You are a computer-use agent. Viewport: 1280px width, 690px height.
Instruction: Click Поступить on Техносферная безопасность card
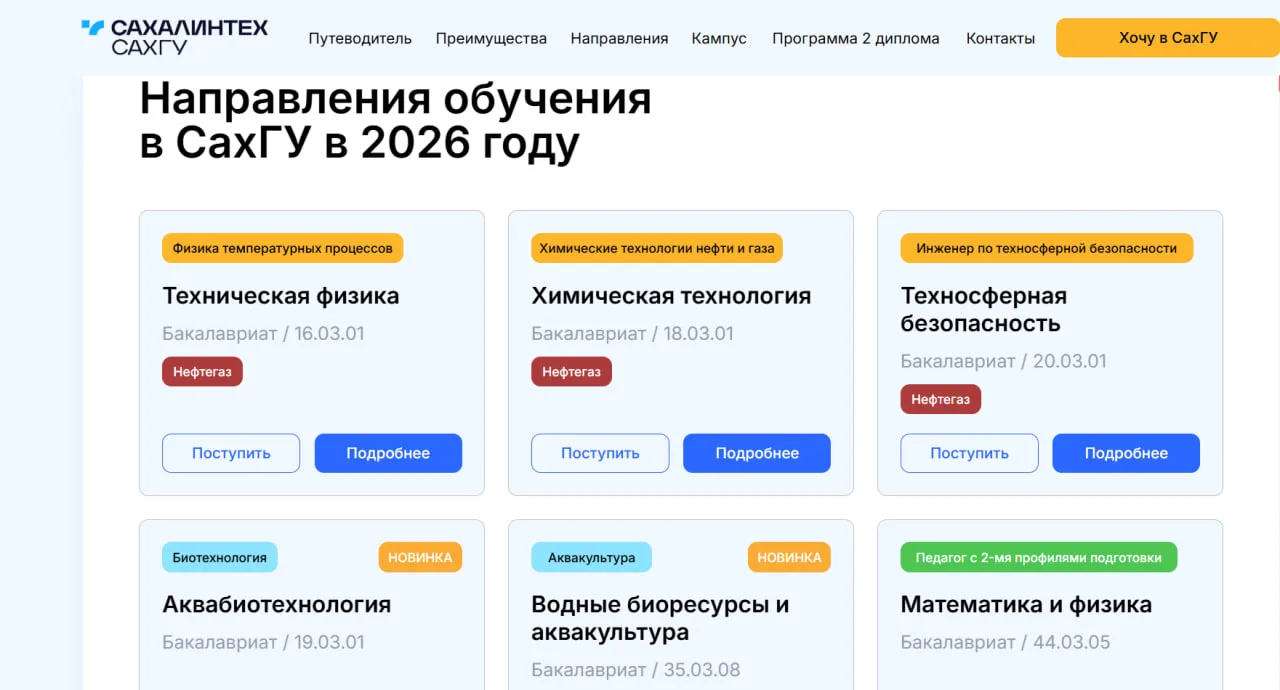[969, 453]
